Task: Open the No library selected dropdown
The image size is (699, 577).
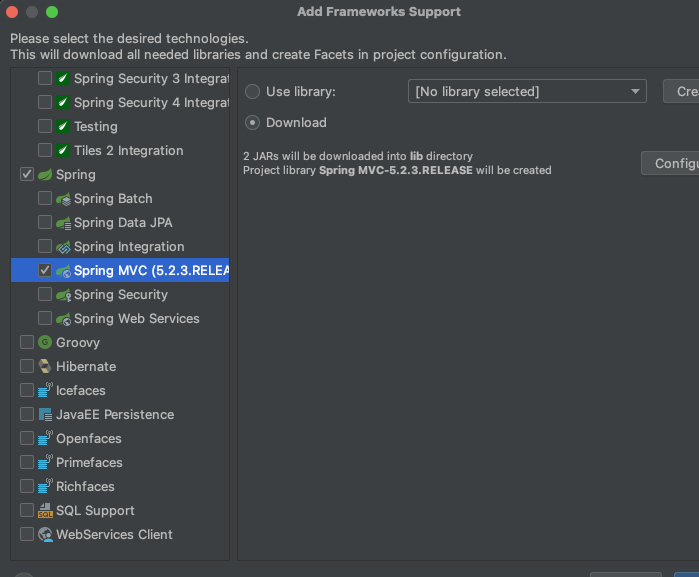Action: 527,91
